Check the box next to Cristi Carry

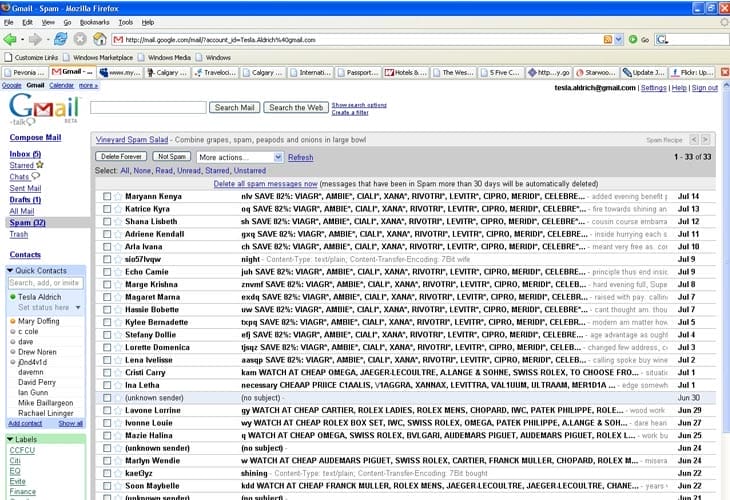(107, 372)
